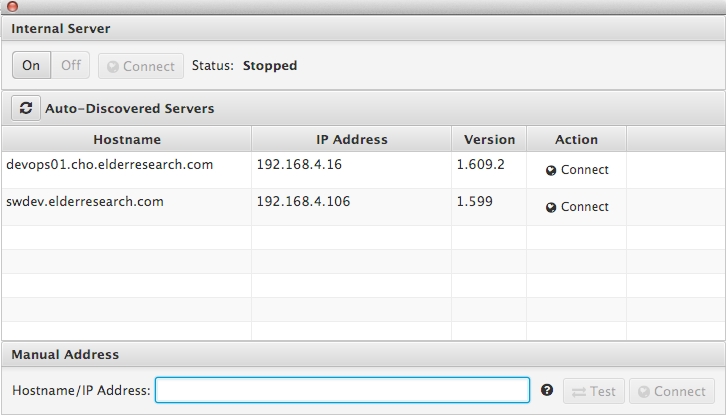The height and width of the screenshot is (415, 726).
Task: Connect to swdev.elderresearch.com server
Action: (x=577, y=207)
